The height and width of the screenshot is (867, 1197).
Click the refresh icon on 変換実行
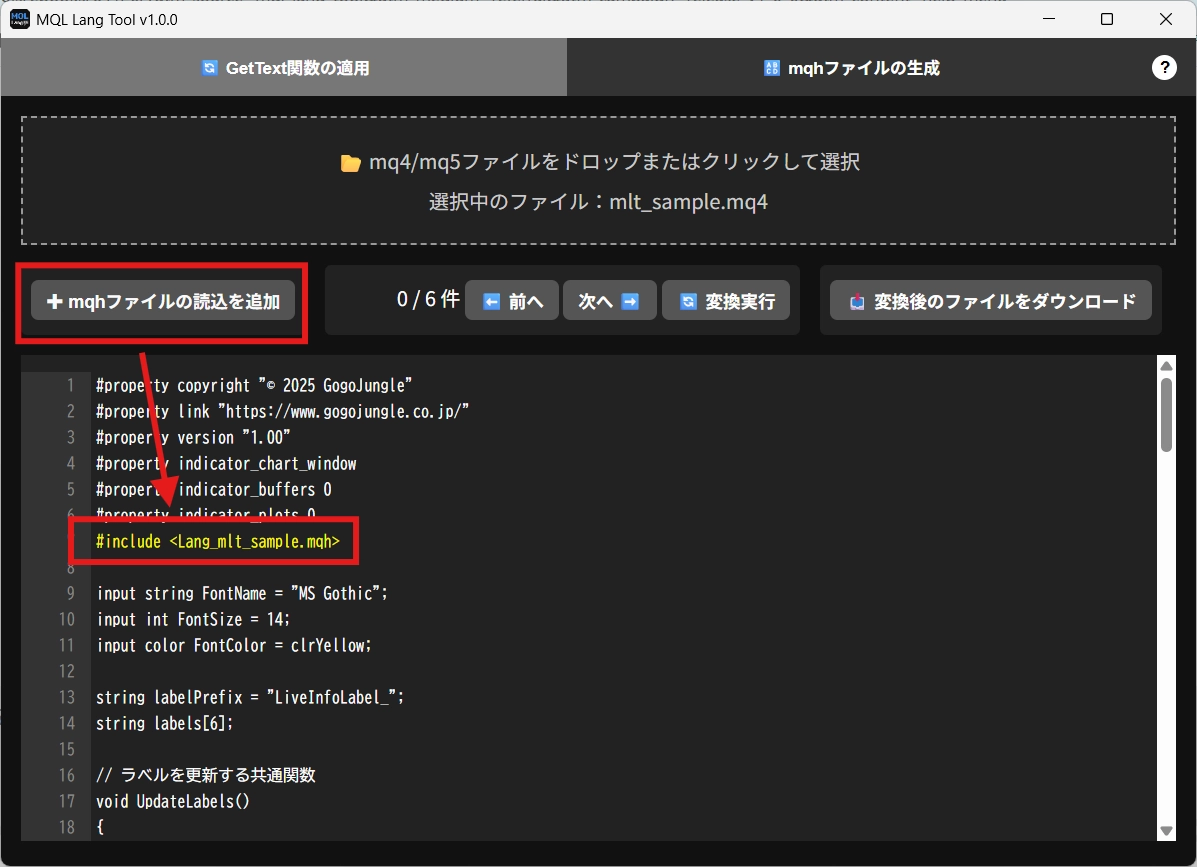point(688,301)
